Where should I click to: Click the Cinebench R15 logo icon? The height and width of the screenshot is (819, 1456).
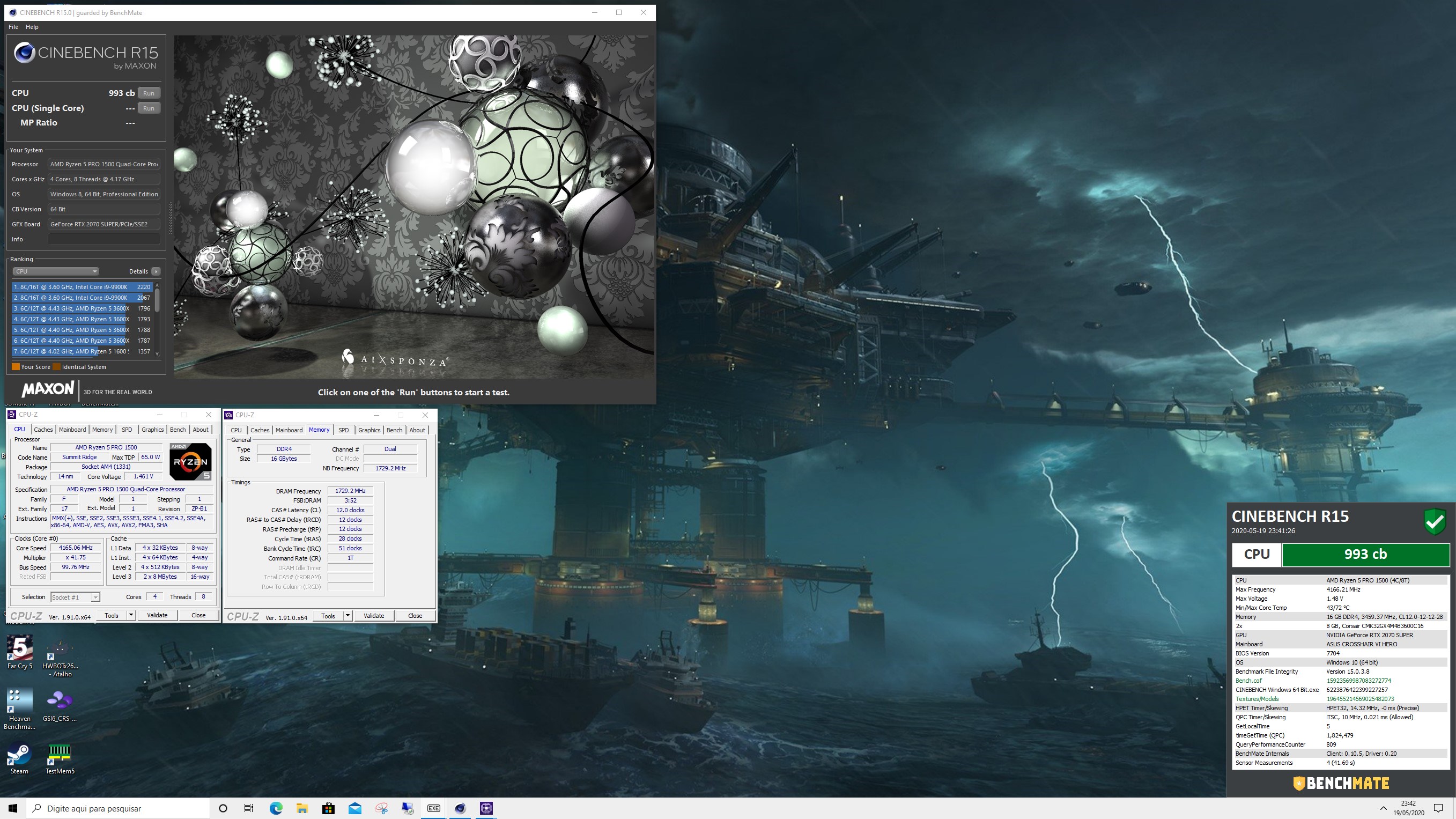tap(24, 53)
